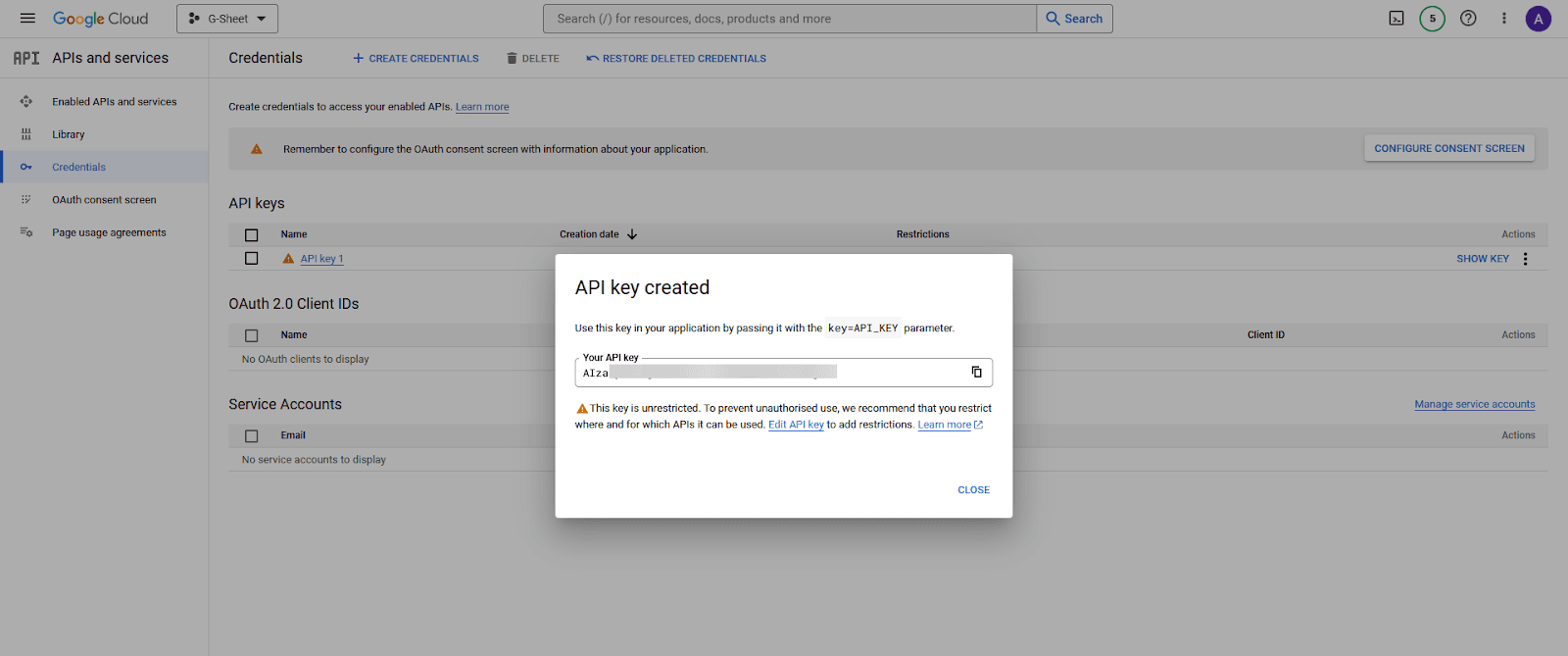
Task: Click the Configure Consent Screen button
Action: [1448, 149]
